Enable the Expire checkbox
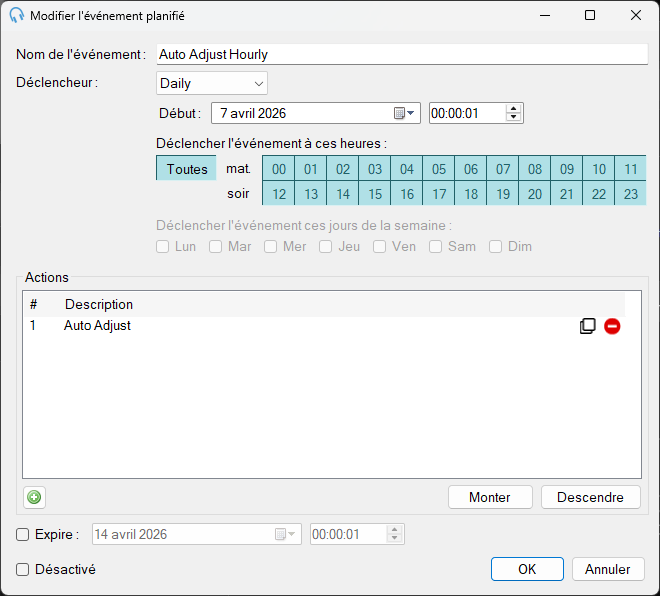 22,535
